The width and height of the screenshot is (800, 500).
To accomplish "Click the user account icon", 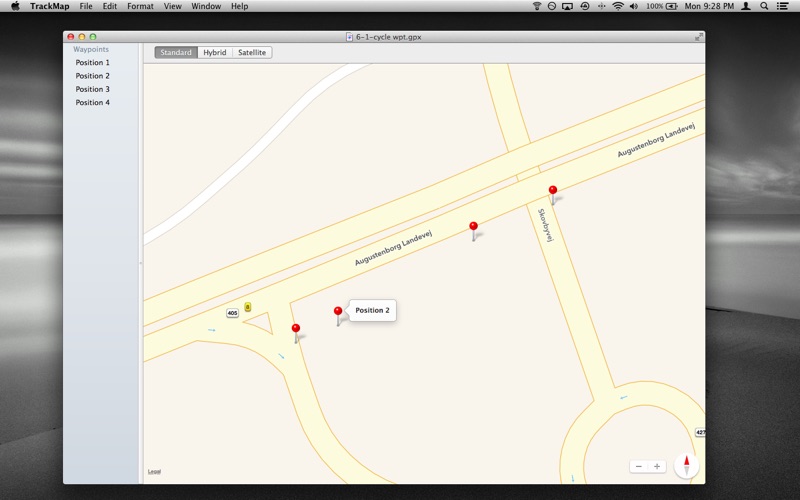I will (x=746, y=6).
